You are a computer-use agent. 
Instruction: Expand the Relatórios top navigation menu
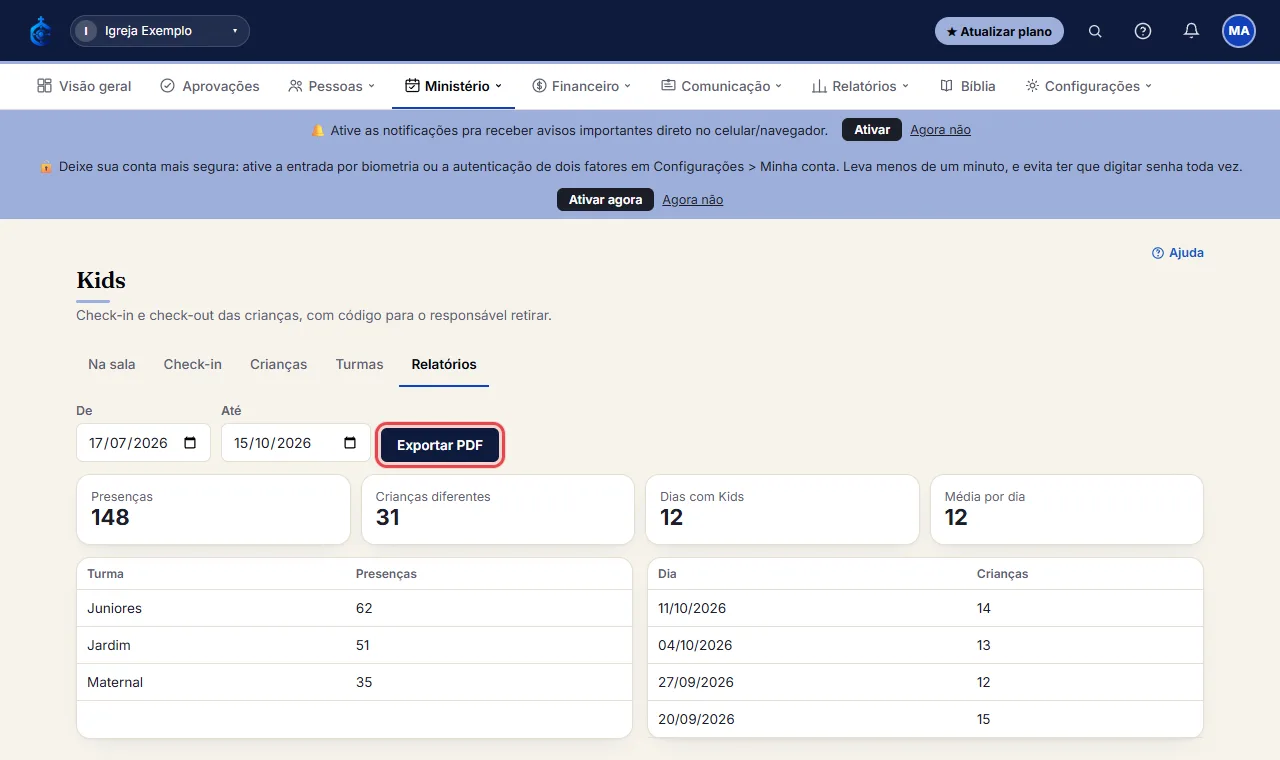click(860, 86)
